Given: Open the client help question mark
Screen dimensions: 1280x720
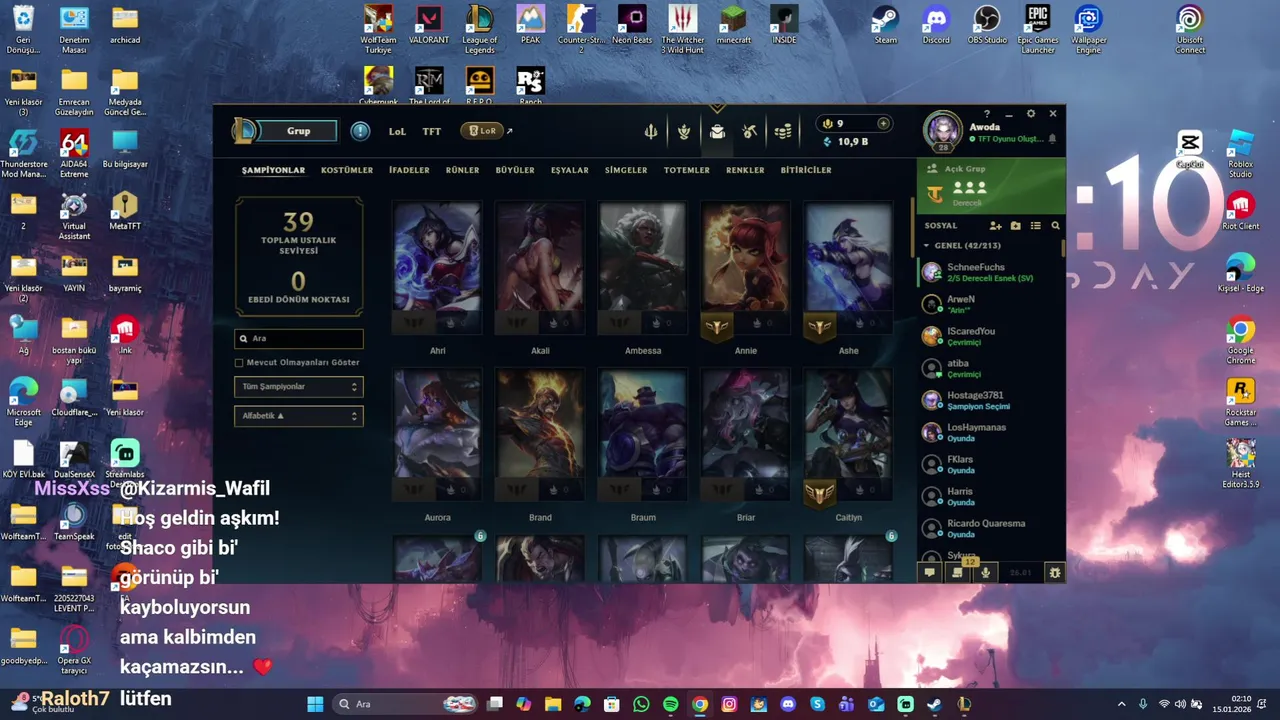Looking at the screenshot, I should [986, 114].
